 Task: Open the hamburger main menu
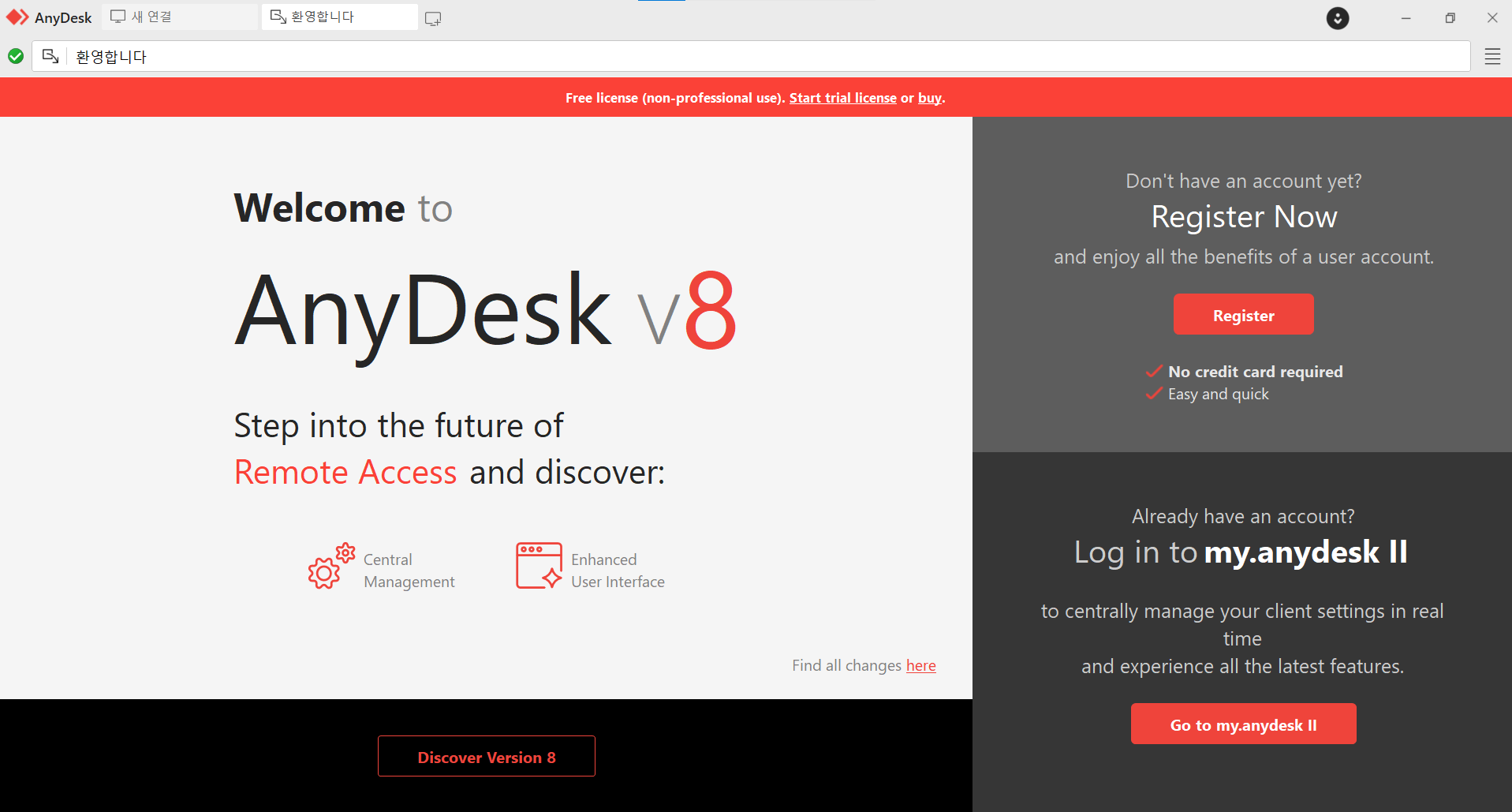(1492, 56)
